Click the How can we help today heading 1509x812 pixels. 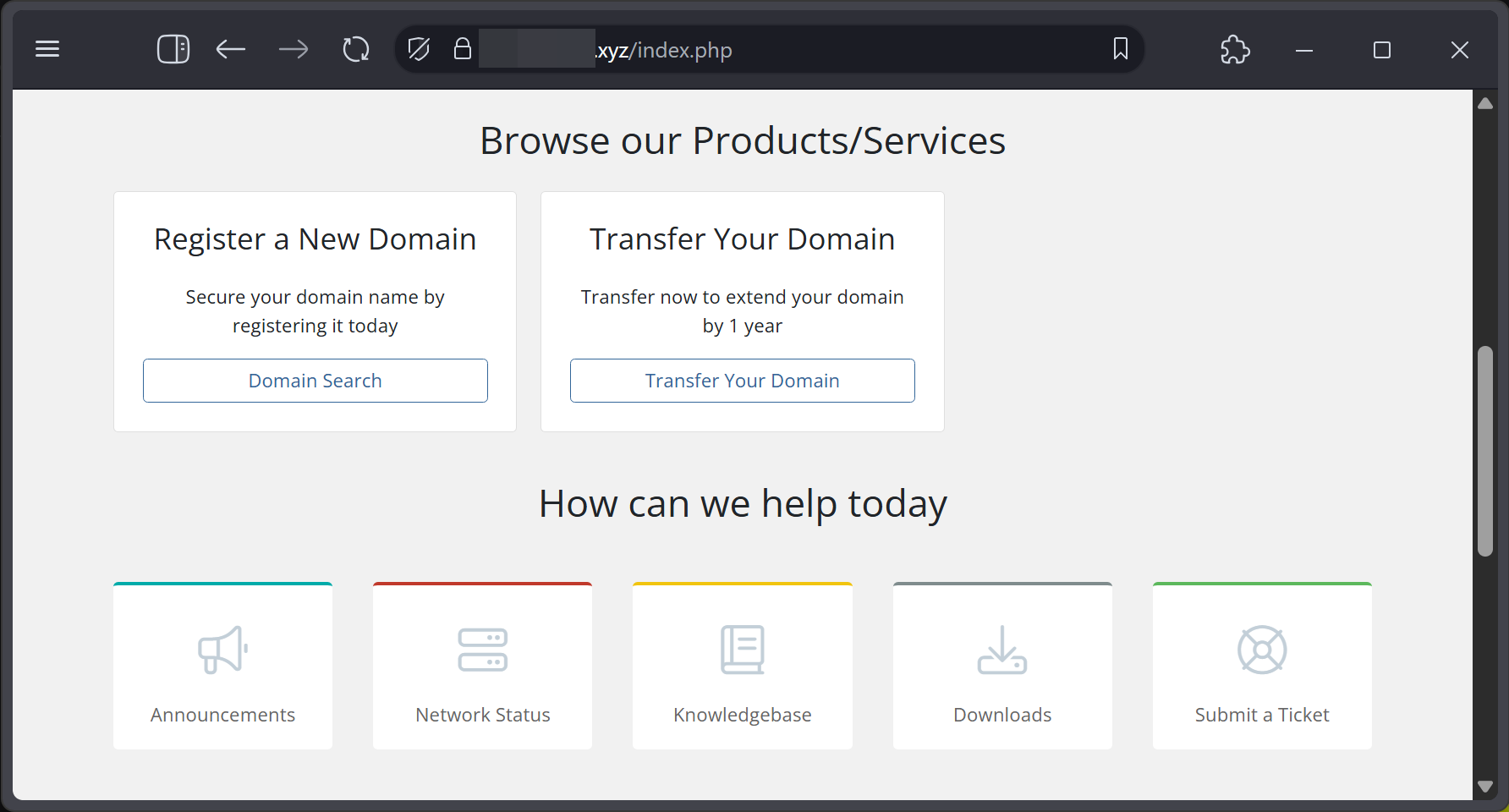point(743,504)
